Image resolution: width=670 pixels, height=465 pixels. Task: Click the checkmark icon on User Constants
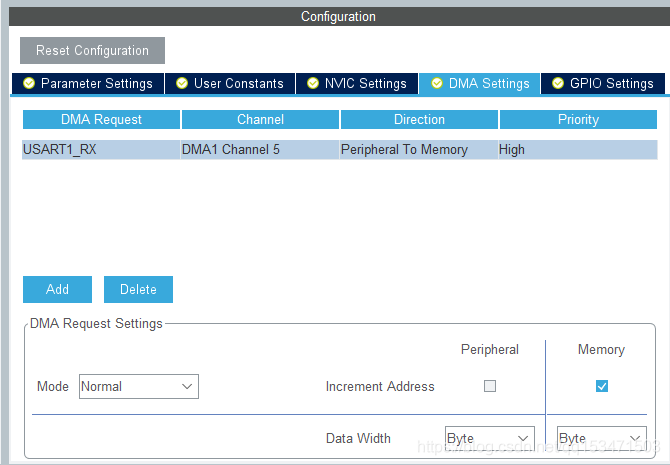(182, 83)
